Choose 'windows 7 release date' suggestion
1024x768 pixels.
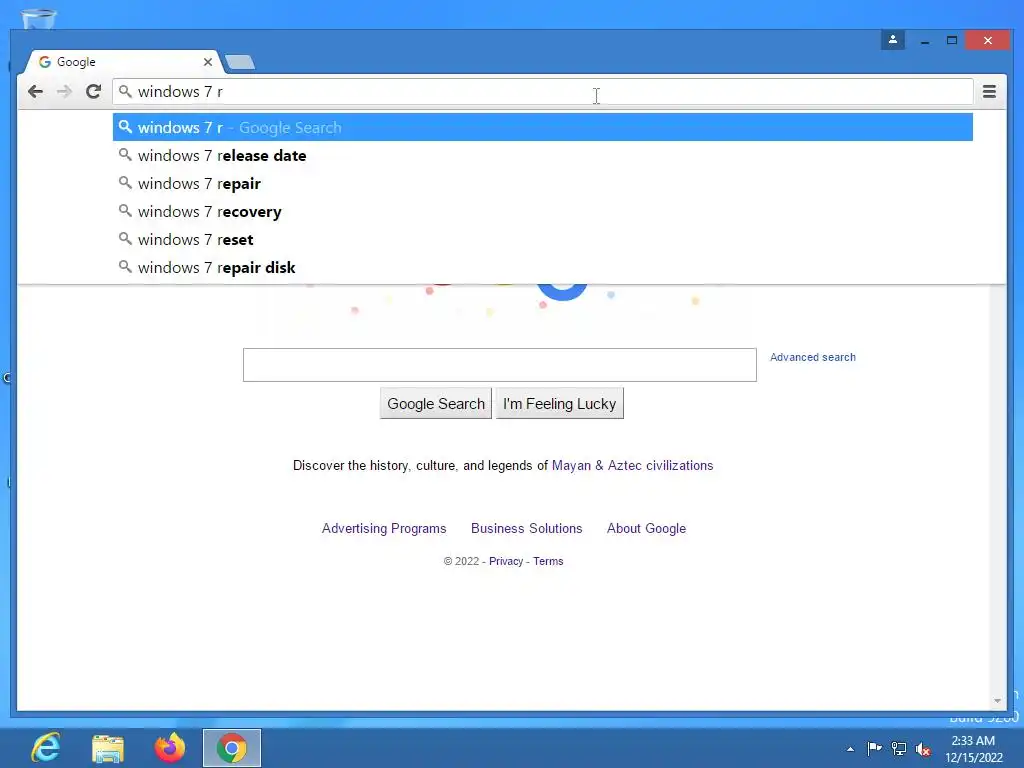pyautogui.click(x=543, y=155)
